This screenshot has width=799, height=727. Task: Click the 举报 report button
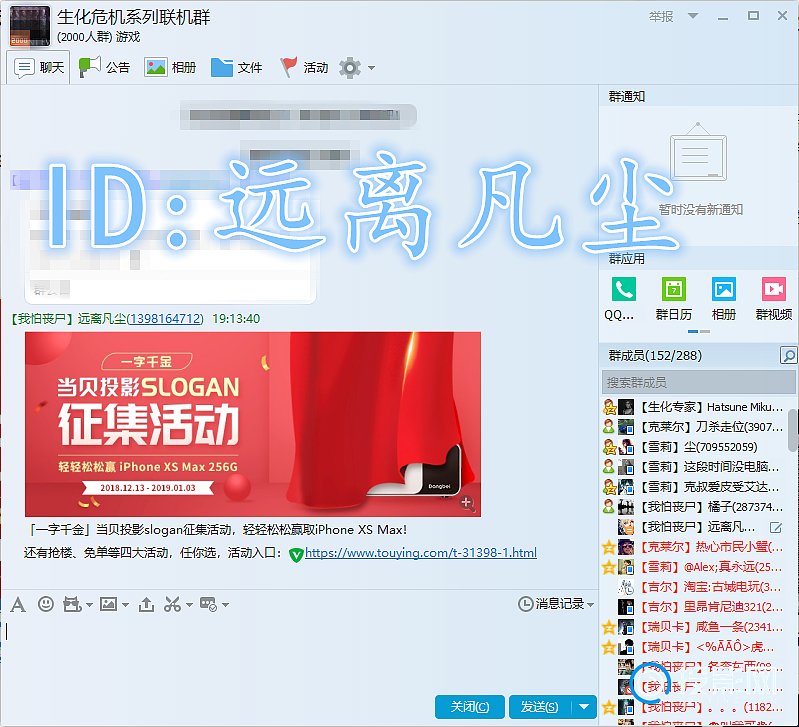tap(661, 17)
